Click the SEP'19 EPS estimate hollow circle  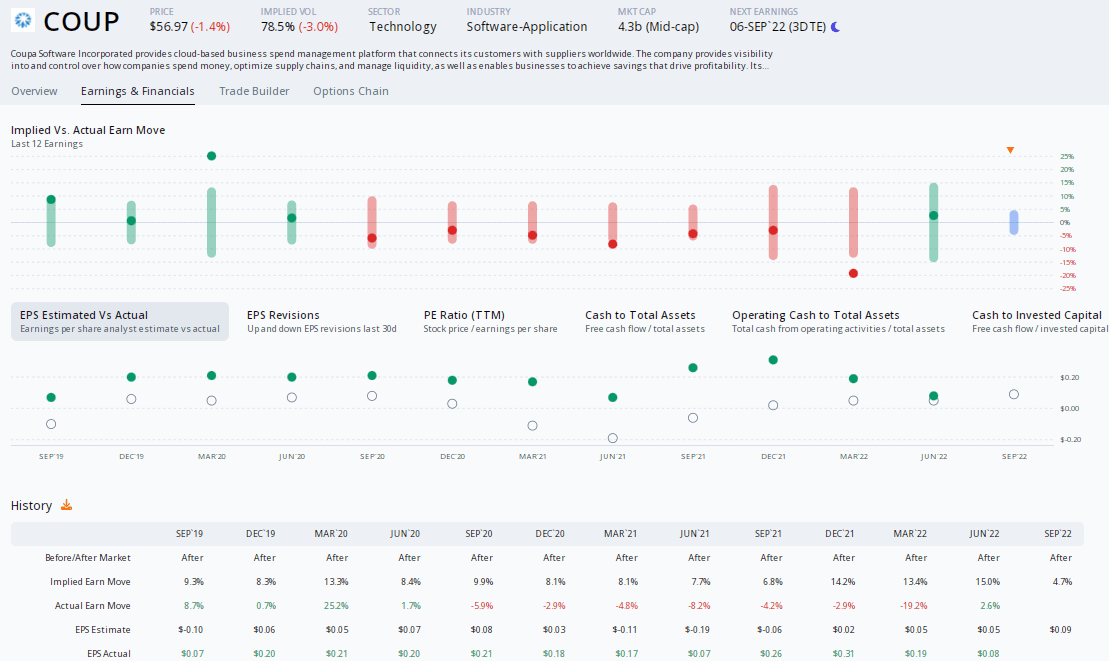[x=51, y=424]
